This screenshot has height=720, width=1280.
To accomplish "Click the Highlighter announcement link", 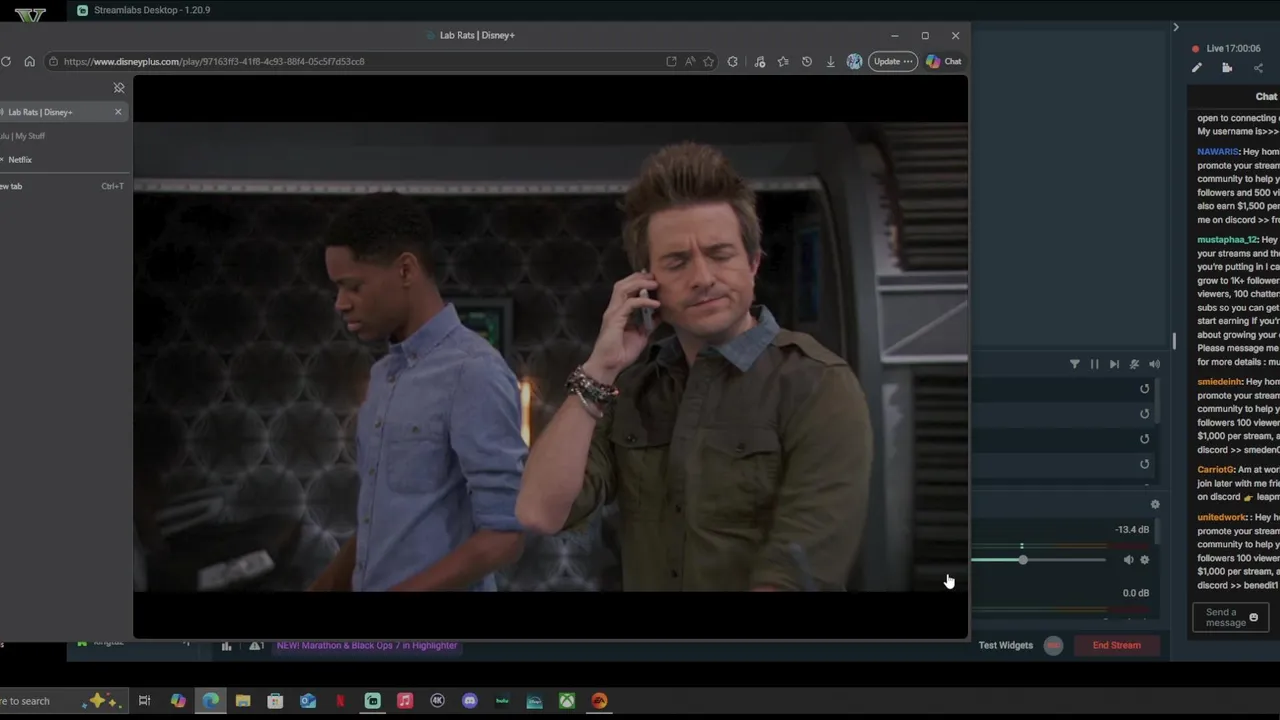I will click(x=367, y=645).
